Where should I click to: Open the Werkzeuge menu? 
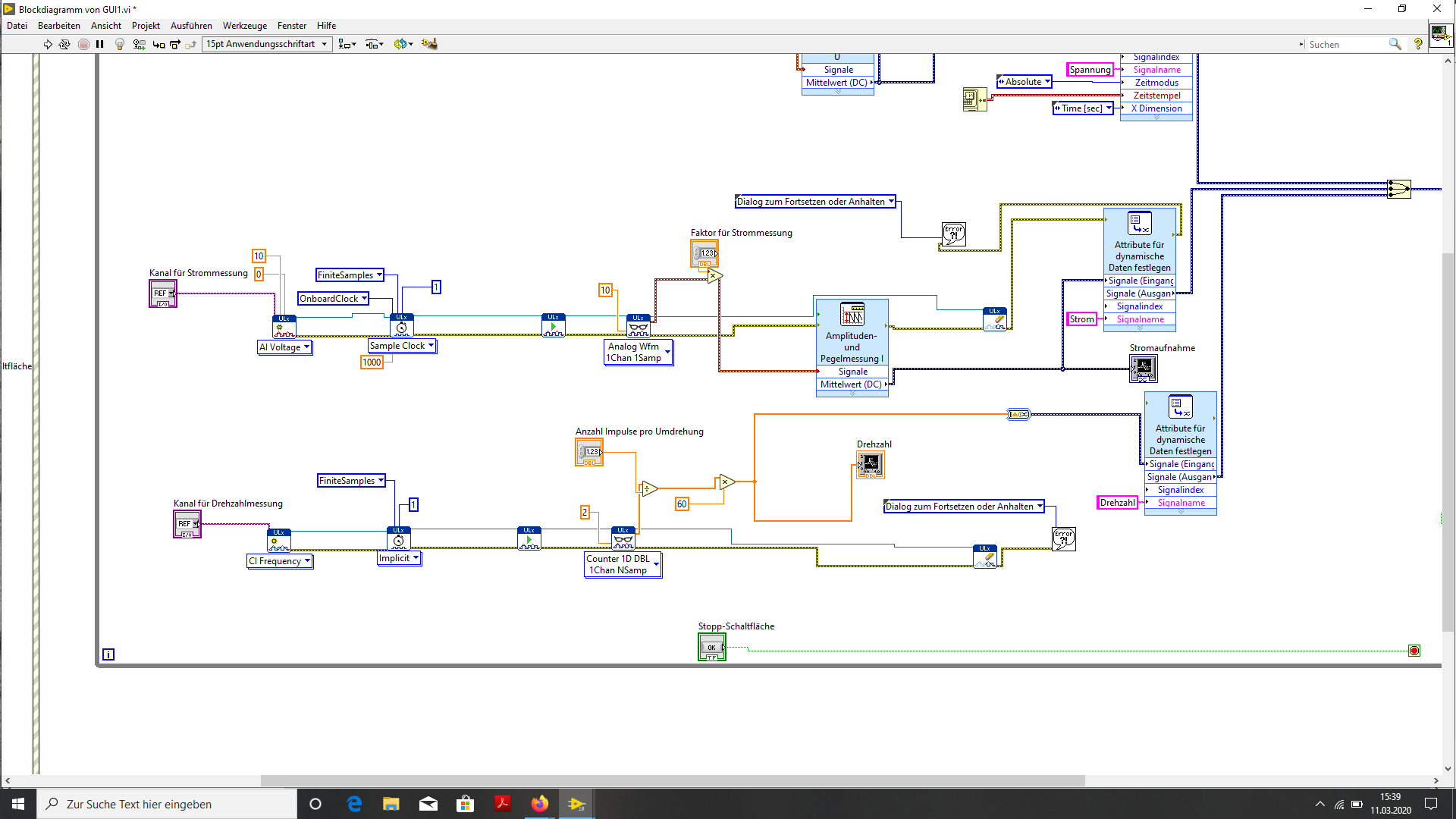pyautogui.click(x=244, y=26)
